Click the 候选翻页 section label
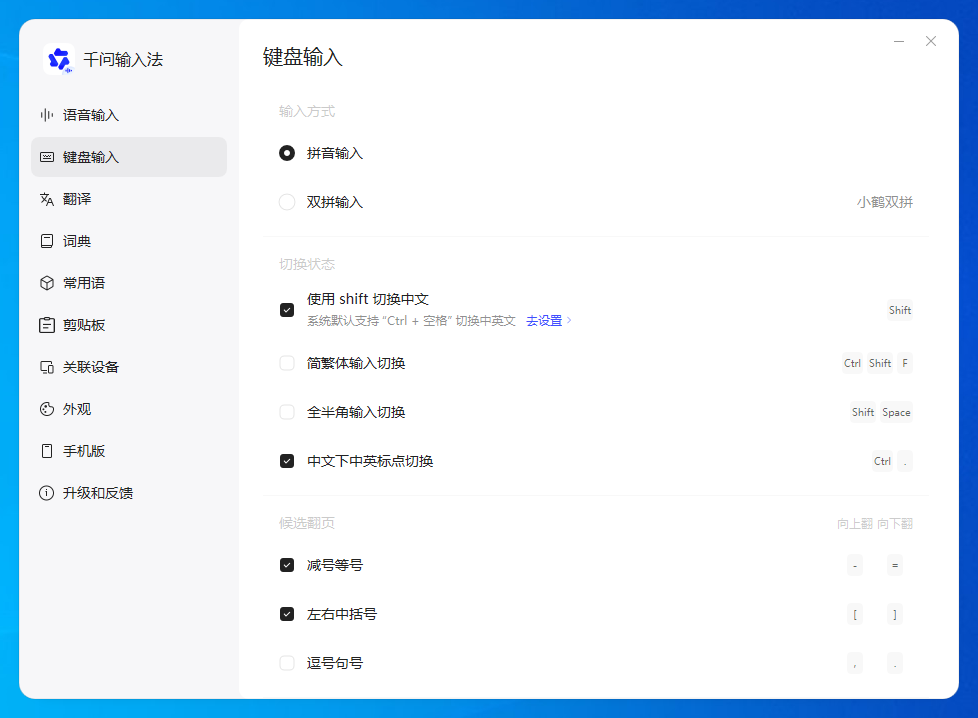Screen dimensions: 978x718 307,523
